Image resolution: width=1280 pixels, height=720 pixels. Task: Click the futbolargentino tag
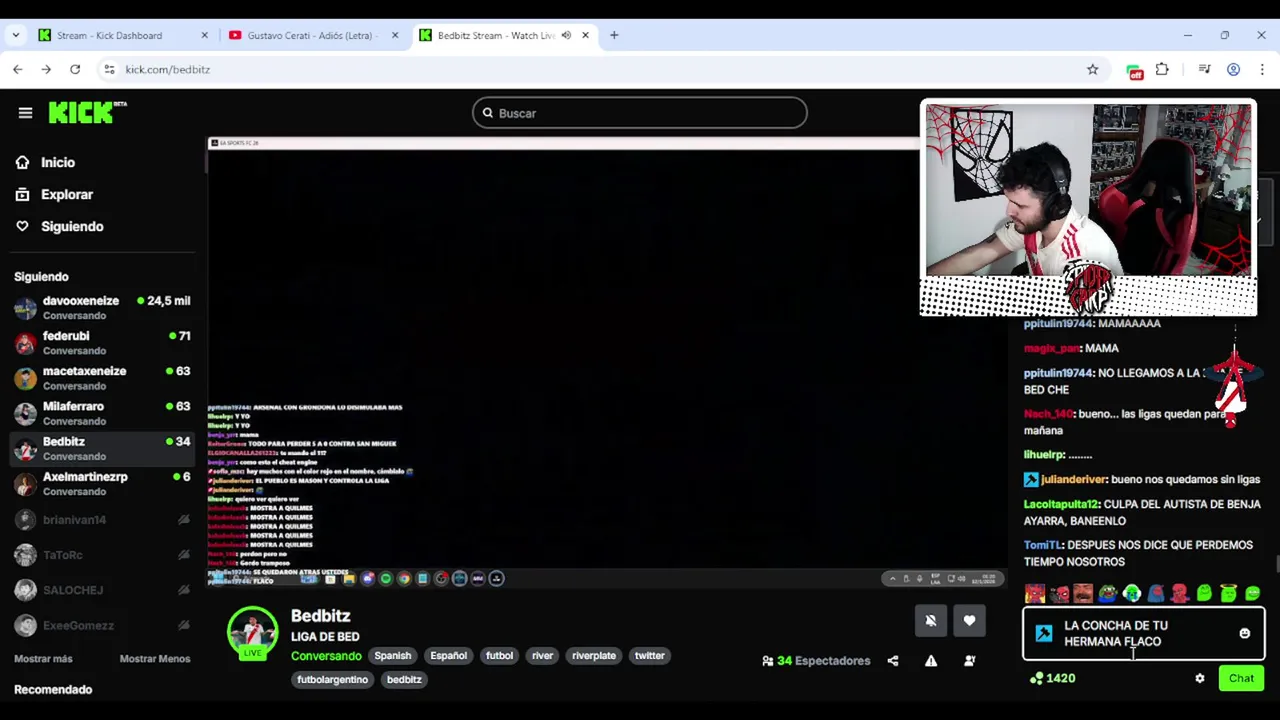pyautogui.click(x=332, y=680)
